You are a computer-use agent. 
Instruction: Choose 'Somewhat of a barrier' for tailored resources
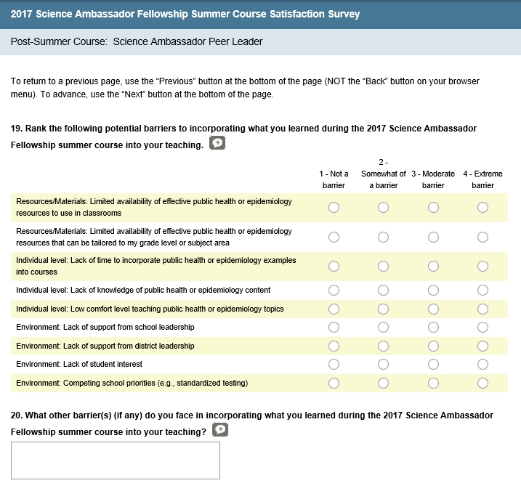383,237
